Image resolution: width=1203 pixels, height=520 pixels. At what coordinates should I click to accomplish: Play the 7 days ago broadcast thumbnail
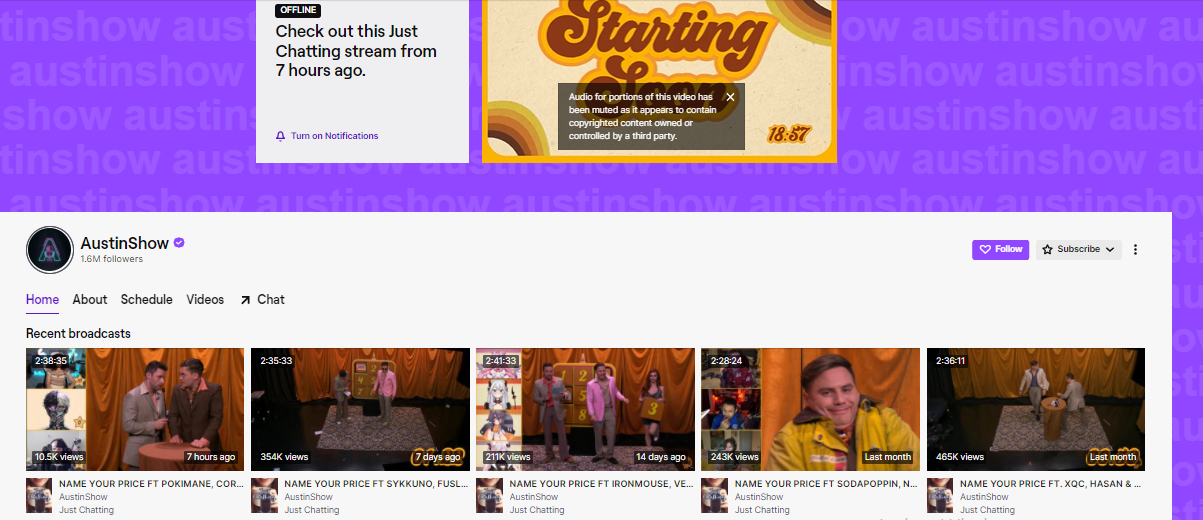tap(360, 409)
